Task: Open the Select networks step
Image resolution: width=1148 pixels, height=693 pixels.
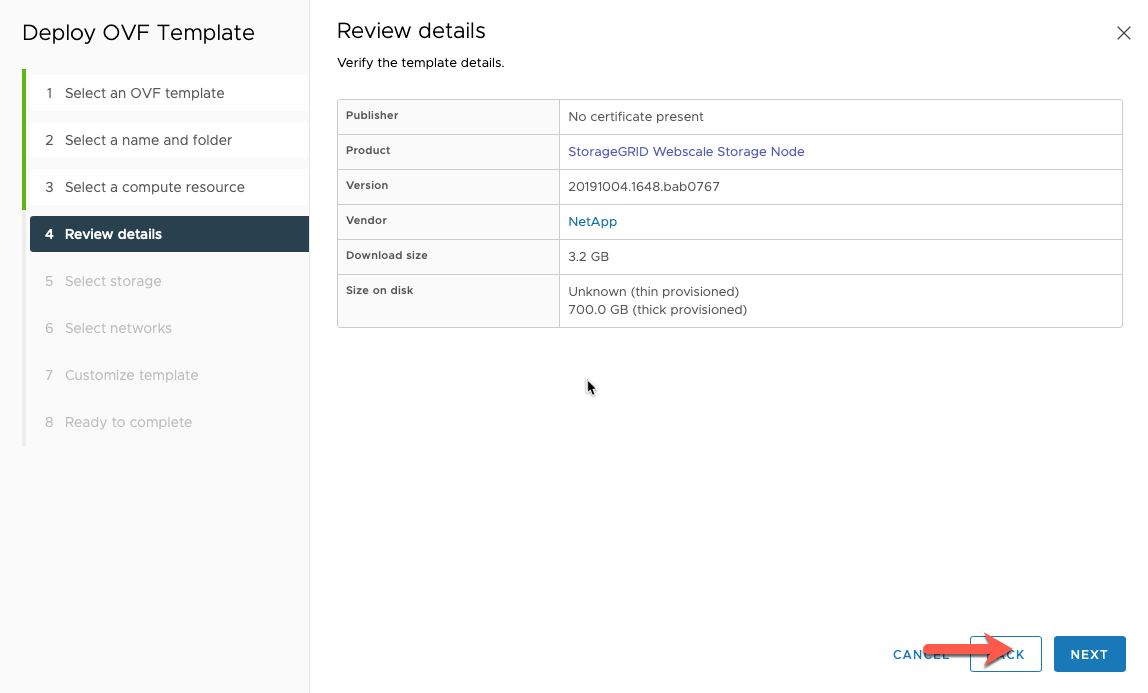Action: pos(119,328)
